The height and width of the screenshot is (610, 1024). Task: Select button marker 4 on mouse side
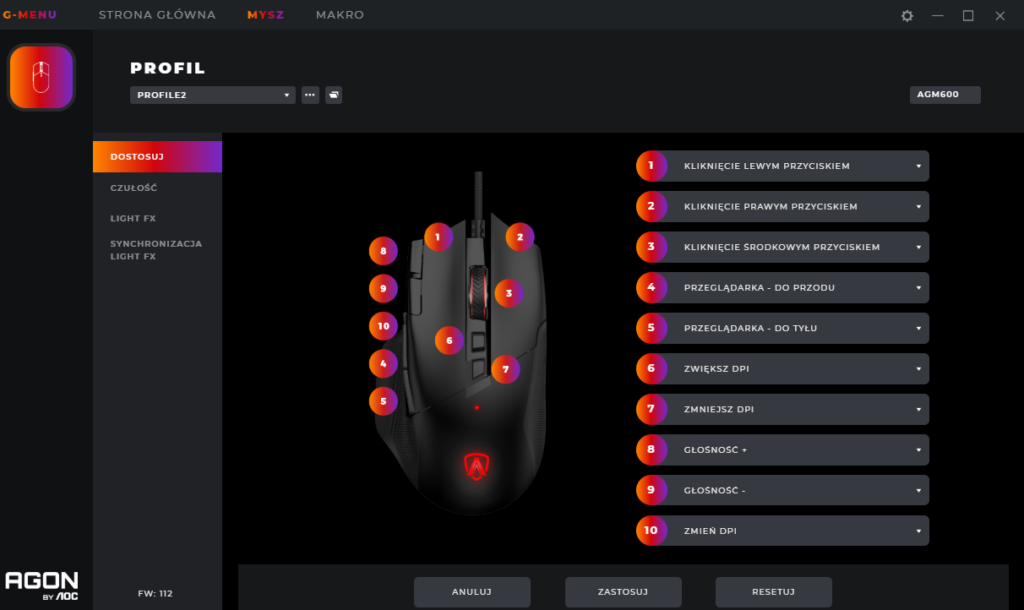point(383,364)
